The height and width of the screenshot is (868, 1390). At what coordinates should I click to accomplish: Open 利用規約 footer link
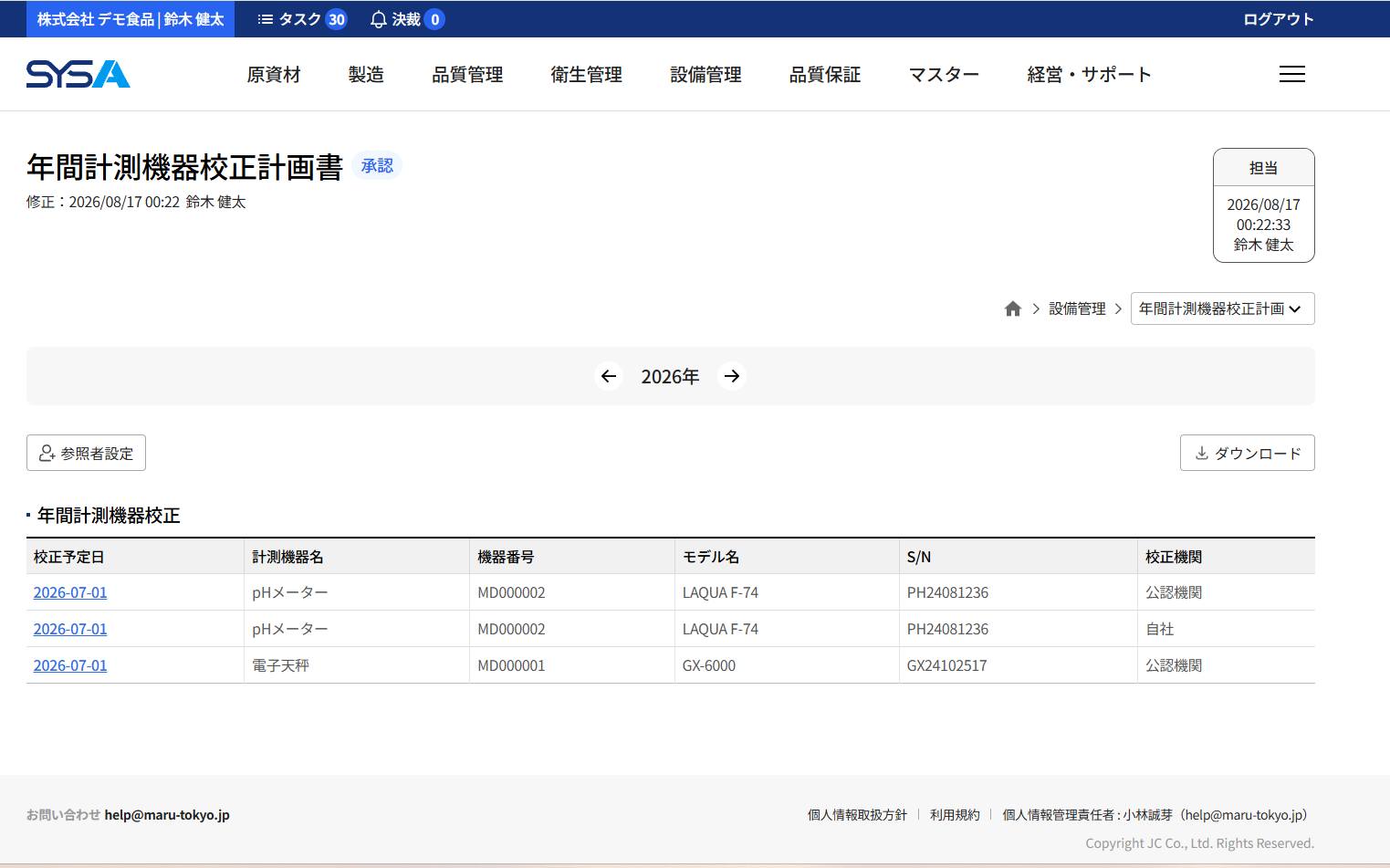955,815
